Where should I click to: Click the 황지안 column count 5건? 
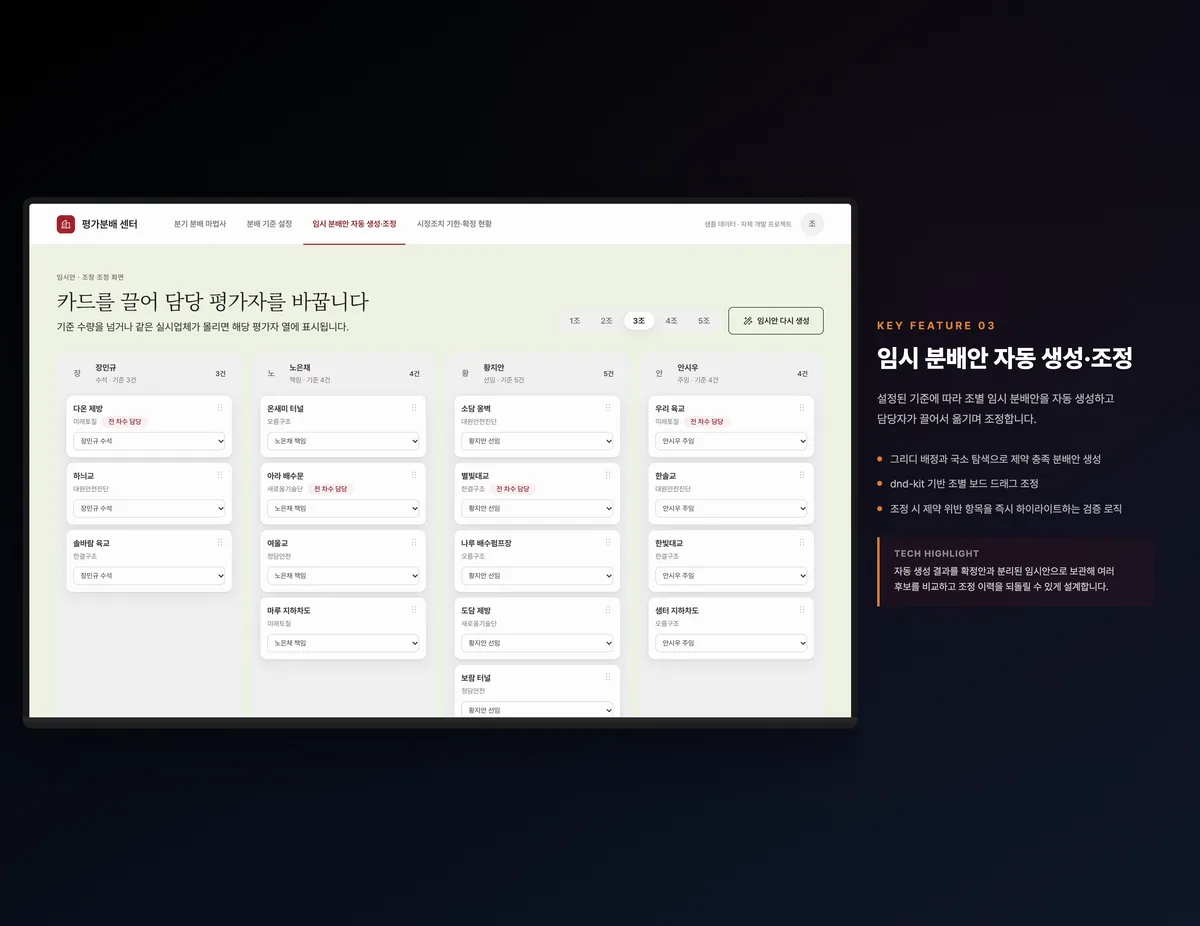point(608,374)
